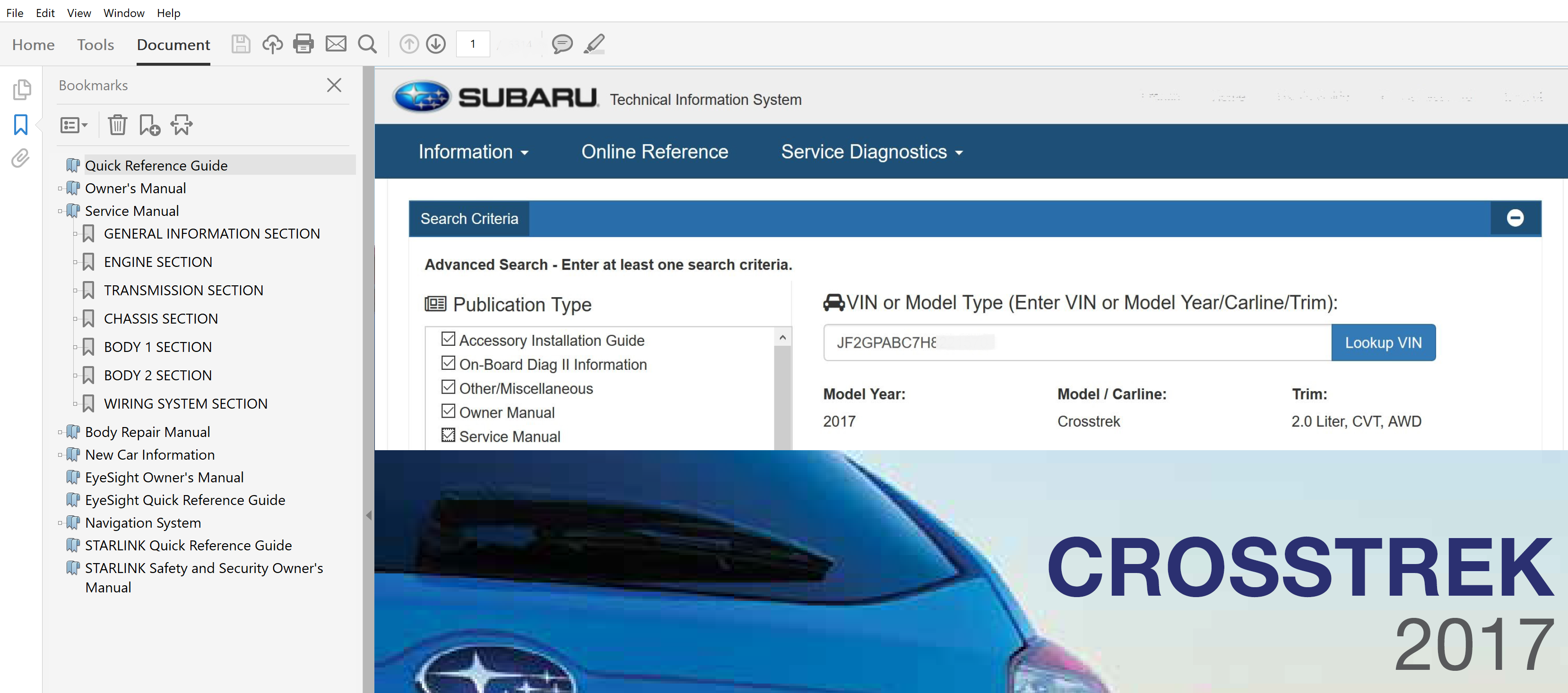Uncheck On-Board Diag II Information

coord(448,363)
